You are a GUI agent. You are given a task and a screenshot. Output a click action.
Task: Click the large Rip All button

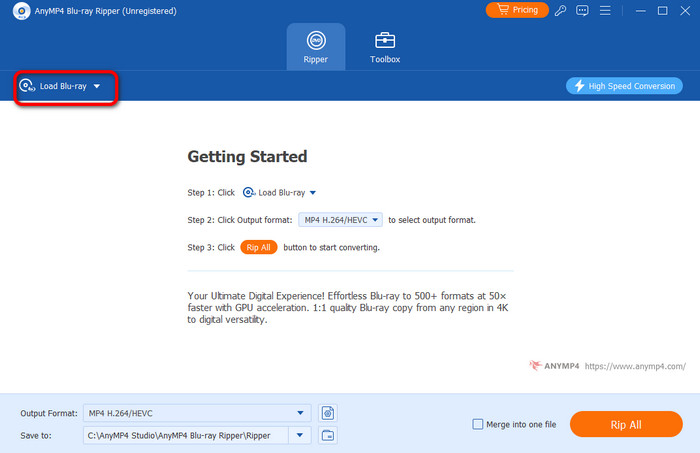(626, 424)
